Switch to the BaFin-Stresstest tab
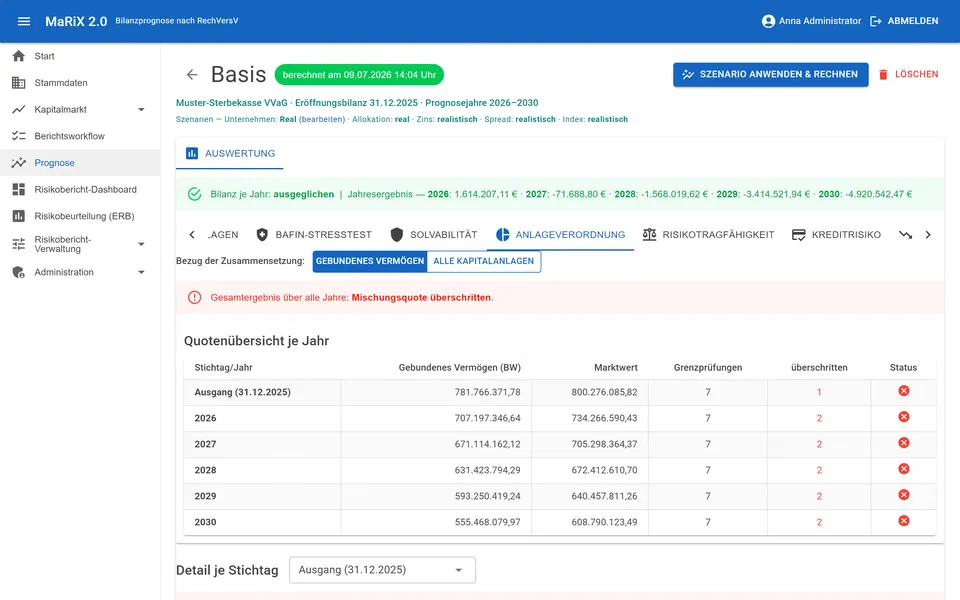Viewport: 960px width, 600px height. 313,234
